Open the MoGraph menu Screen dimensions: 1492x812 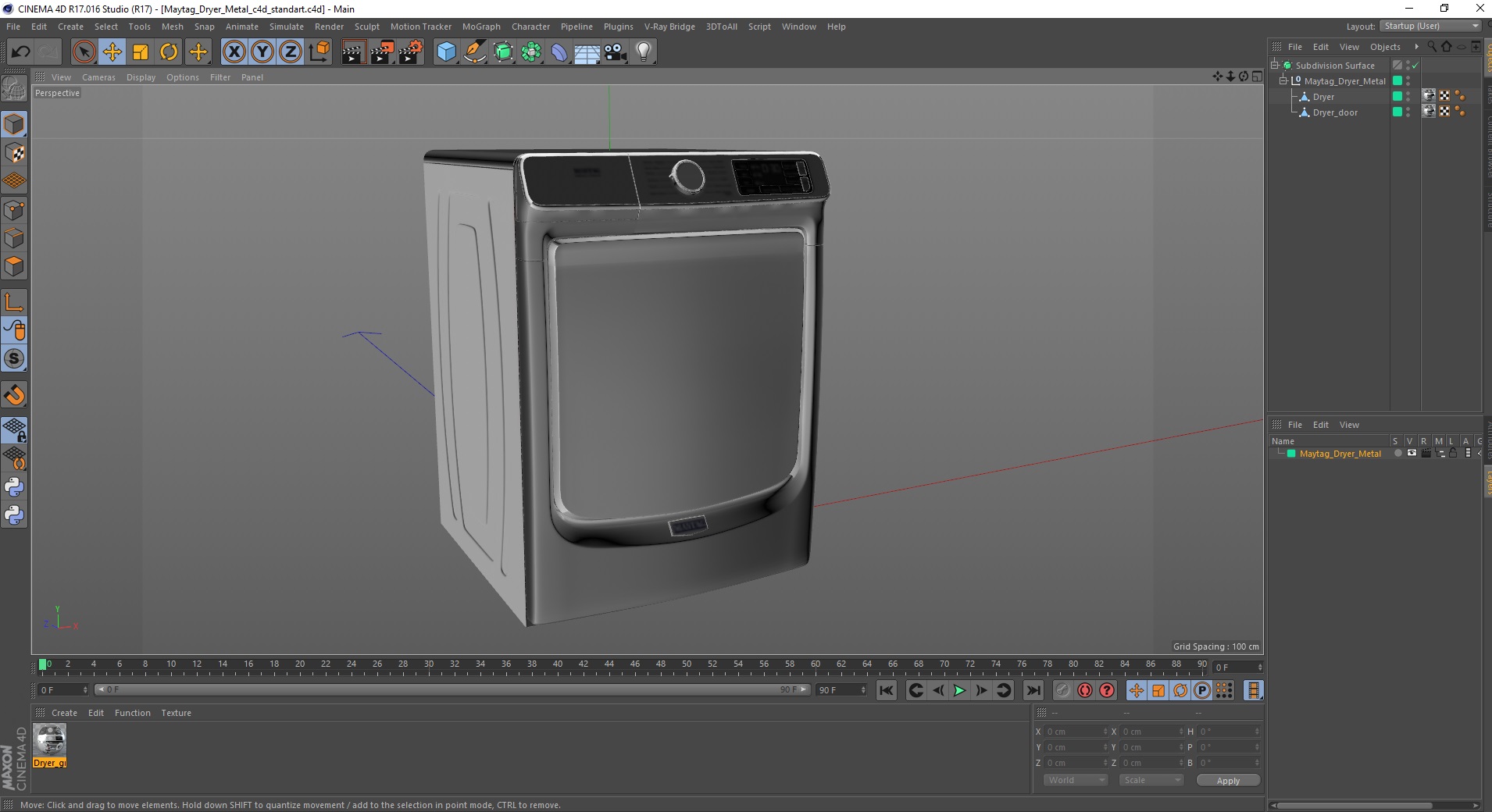click(x=481, y=27)
